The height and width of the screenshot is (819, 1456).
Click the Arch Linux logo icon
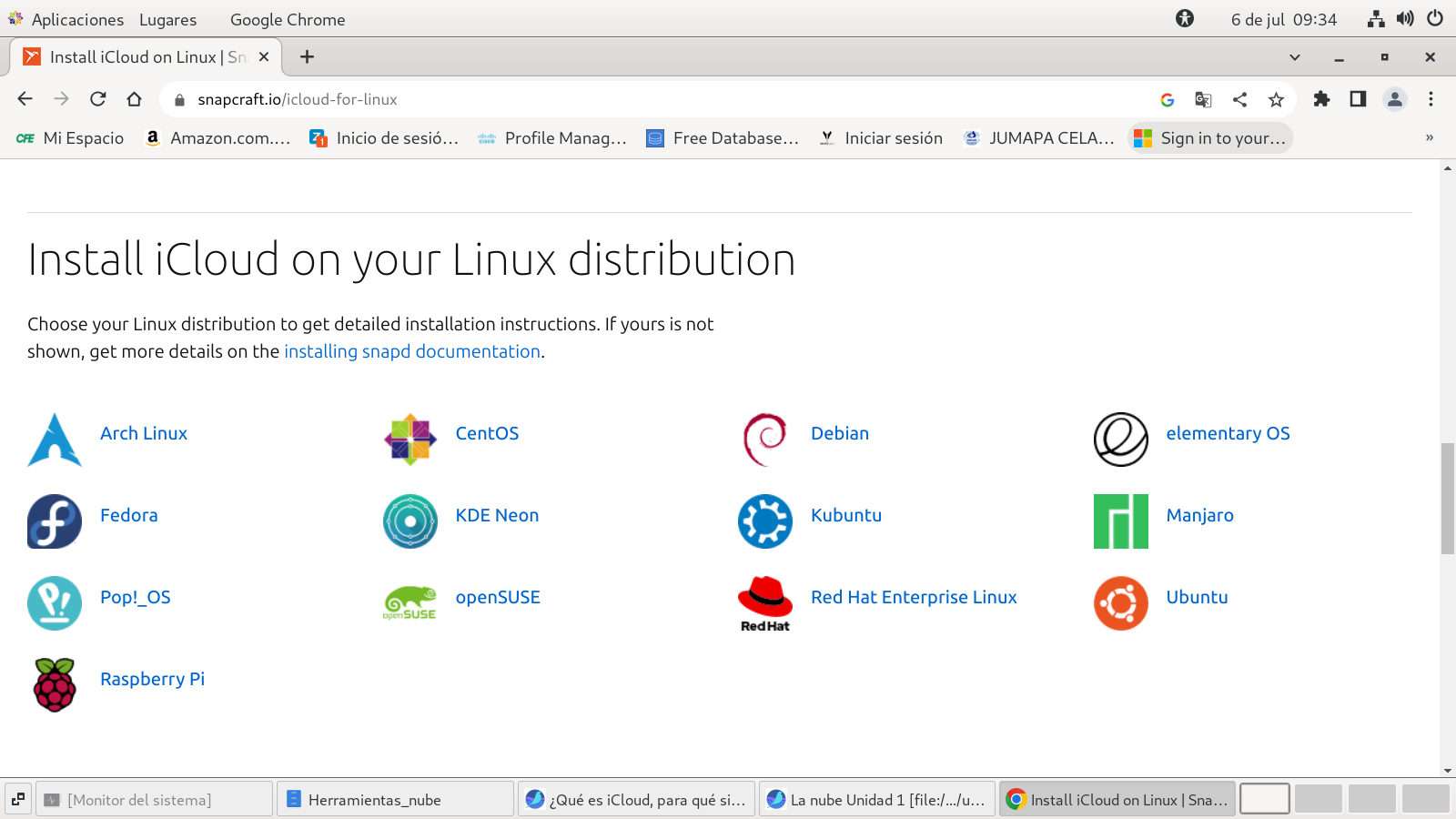[x=55, y=440]
